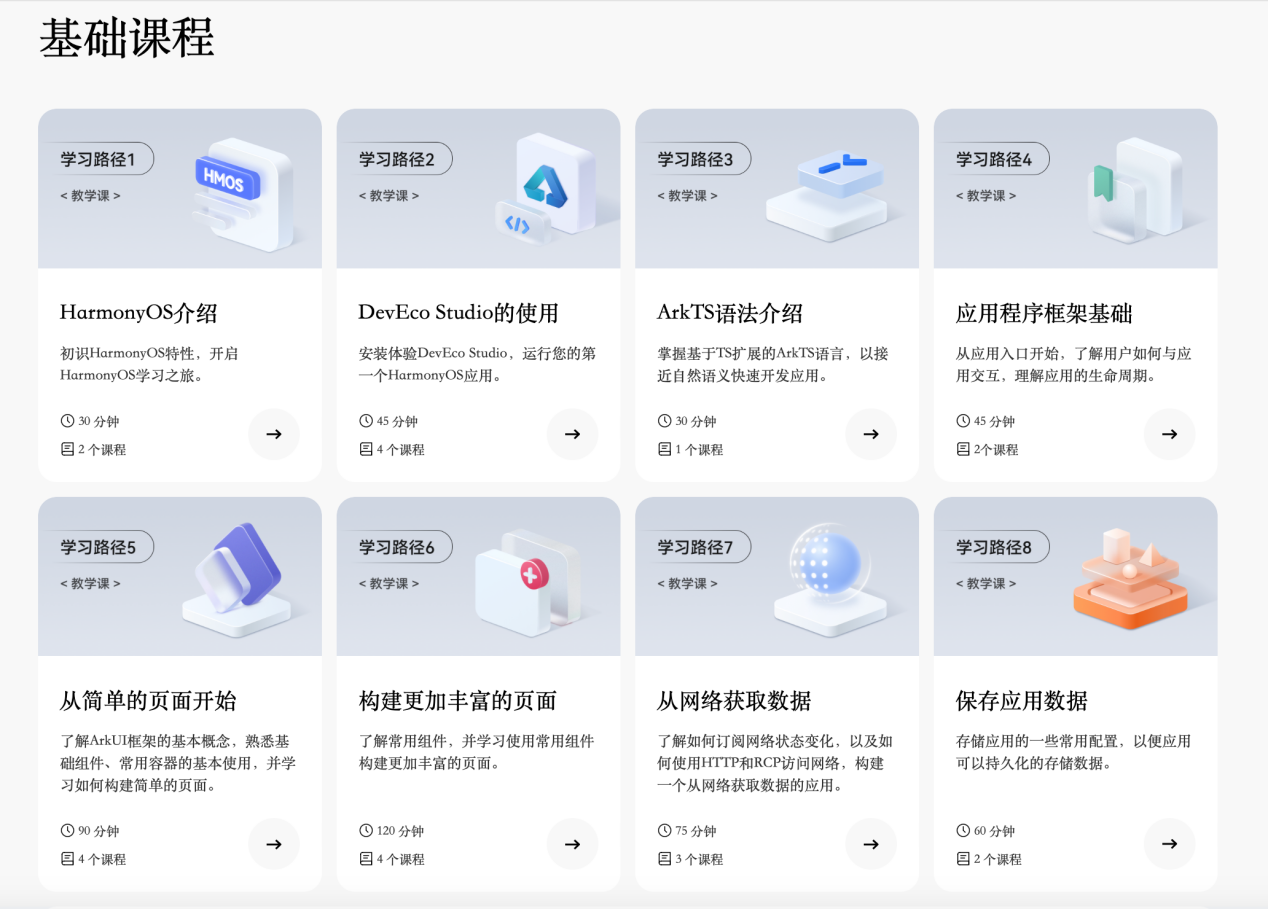
Task: Click the 基础课程 section heading
Action: click(127, 38)
